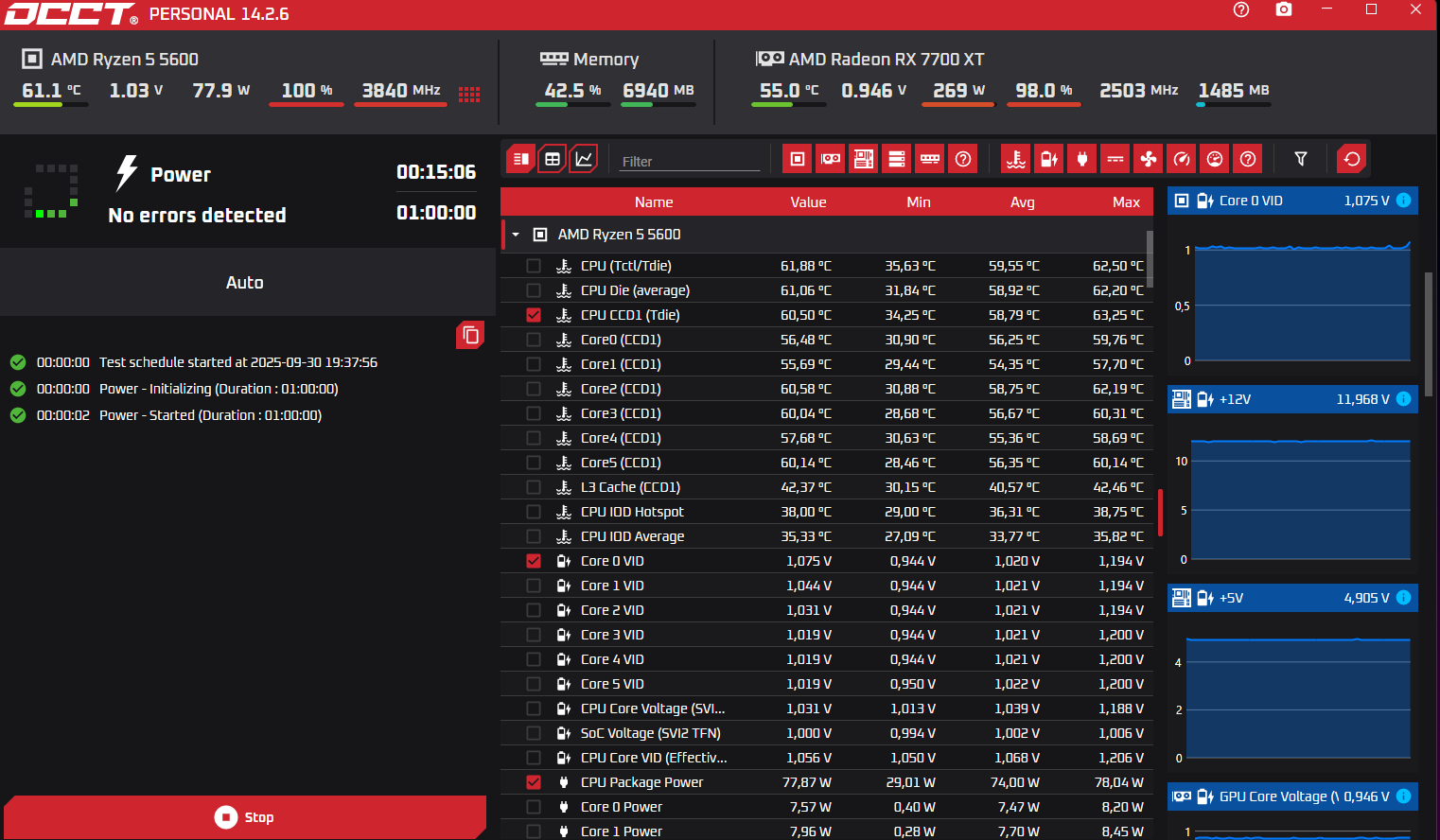Uncheck the CPU Package Power checkbox
Image resolution: width=1440 pixels, height=840 pixels.
pyautogui.click(x=534, y=782)
